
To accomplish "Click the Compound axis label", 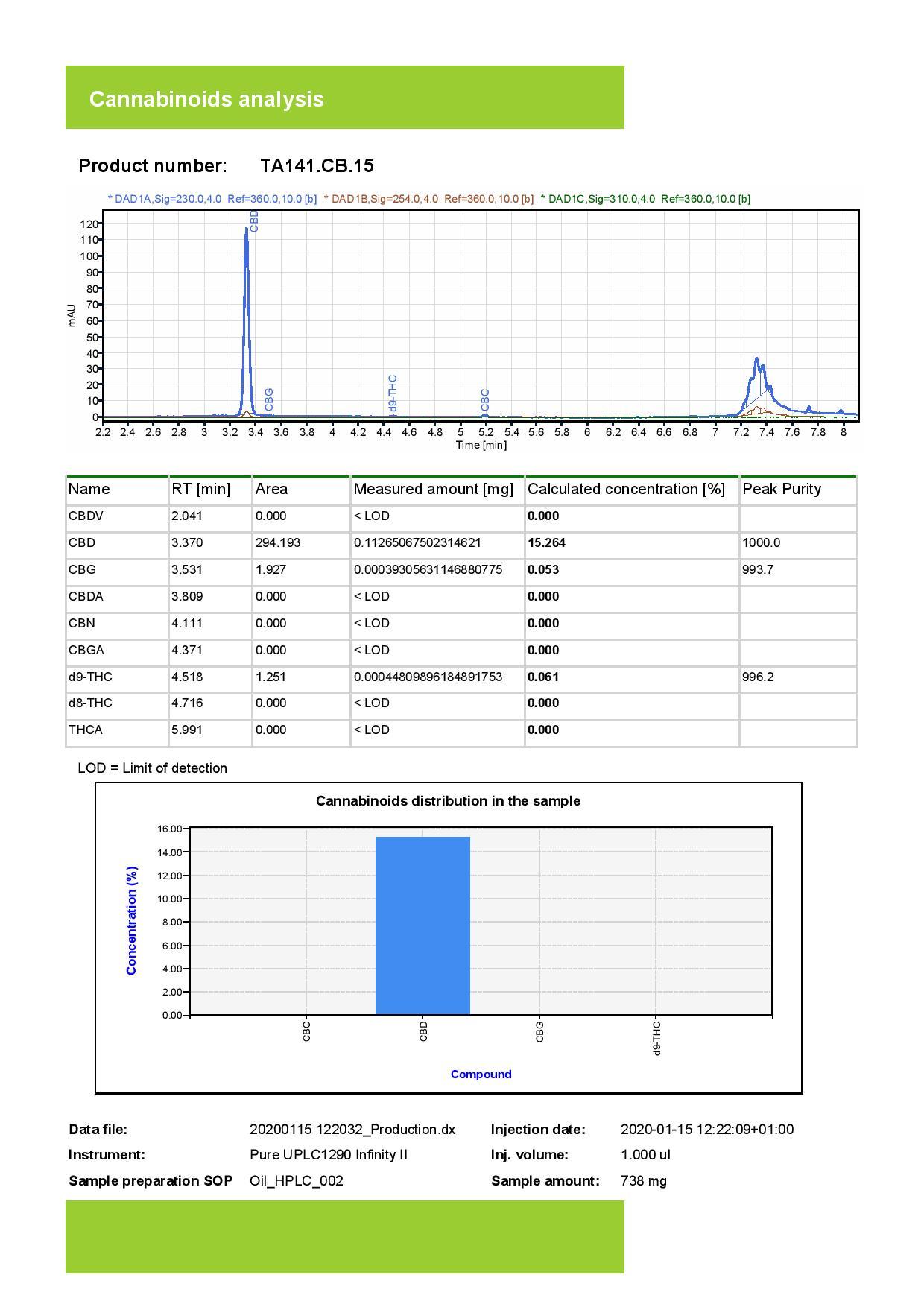I will 481,1074.
